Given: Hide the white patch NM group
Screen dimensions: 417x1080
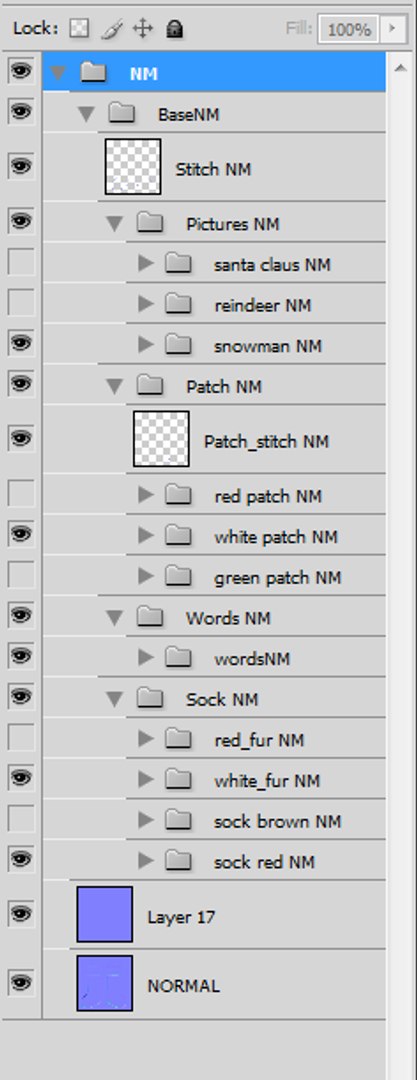Looking at the screenshot, I should (x=21, y=533).
